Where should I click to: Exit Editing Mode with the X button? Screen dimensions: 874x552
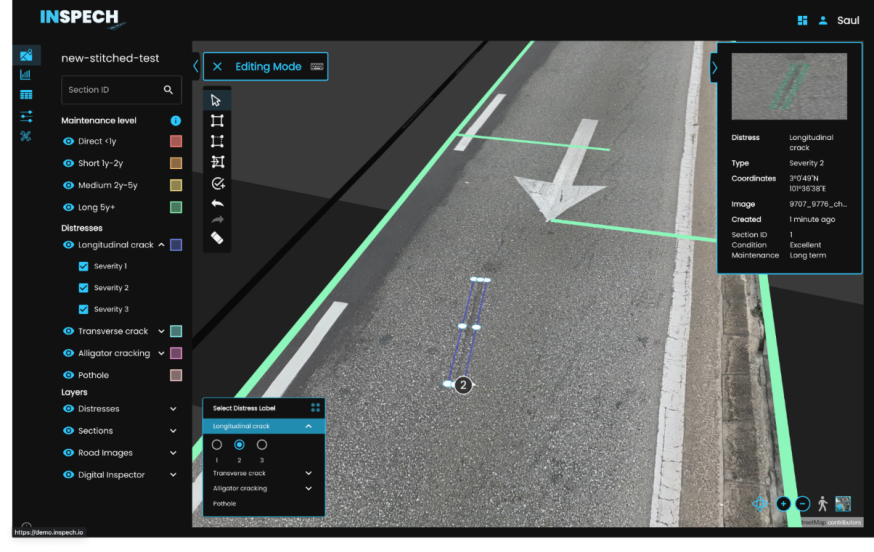(217, 67)
